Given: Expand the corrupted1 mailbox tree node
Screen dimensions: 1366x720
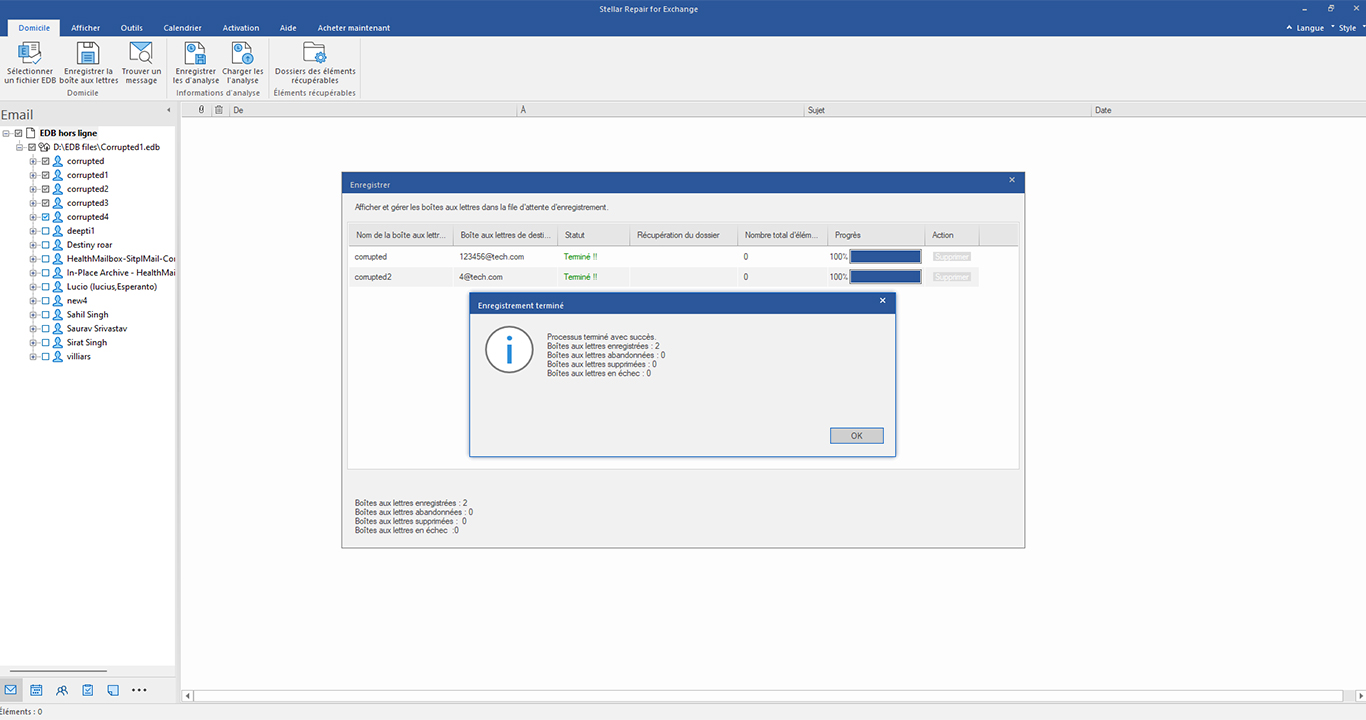Looking at the screenshot, I should click(33, 175).
